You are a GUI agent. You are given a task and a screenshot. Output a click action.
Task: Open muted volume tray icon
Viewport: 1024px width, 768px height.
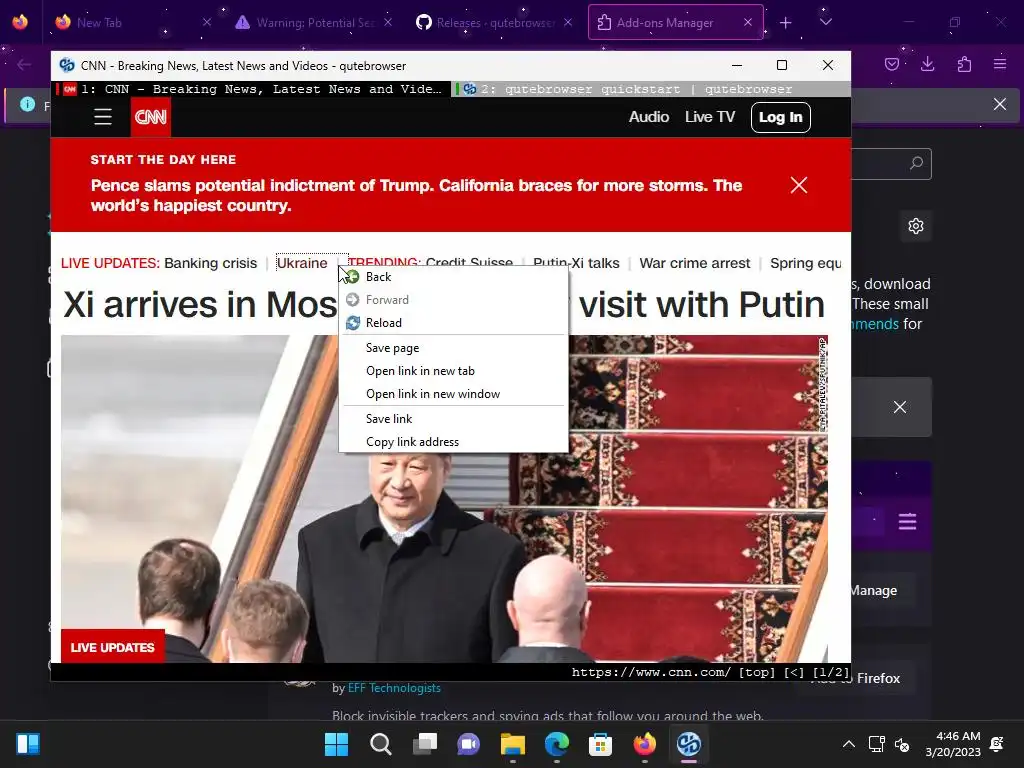(x=902, y=744)
